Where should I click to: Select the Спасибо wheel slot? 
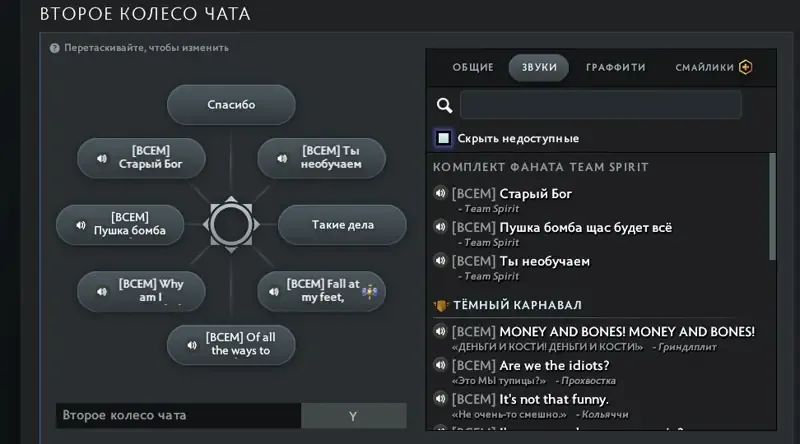click(231, 105)
